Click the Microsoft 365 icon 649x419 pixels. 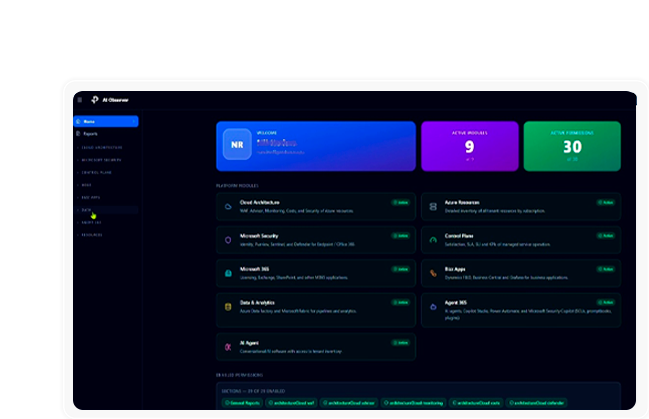pyautogui.click(x=228, y=273)
